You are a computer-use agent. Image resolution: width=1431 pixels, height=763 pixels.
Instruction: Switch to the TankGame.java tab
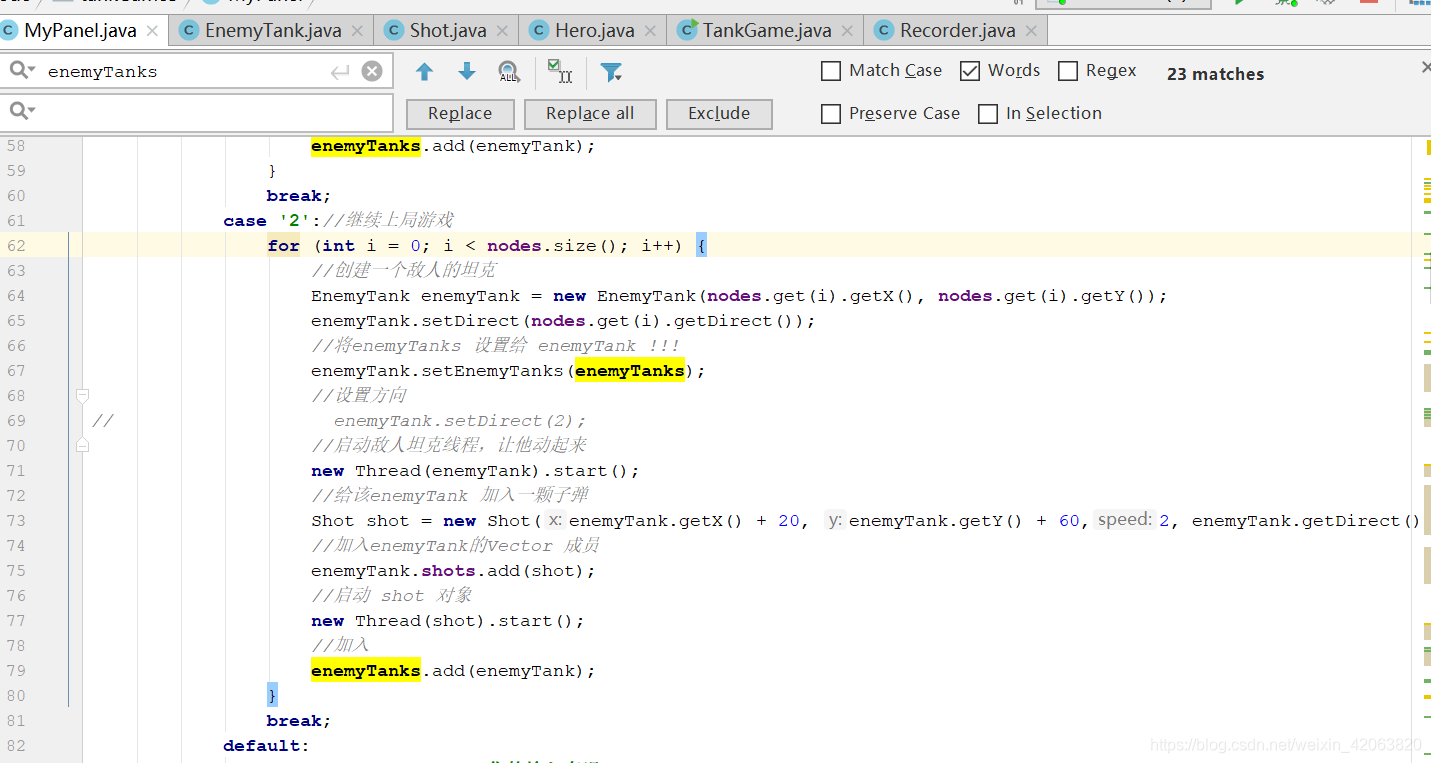pyautogui.click(x=767, y=30)
